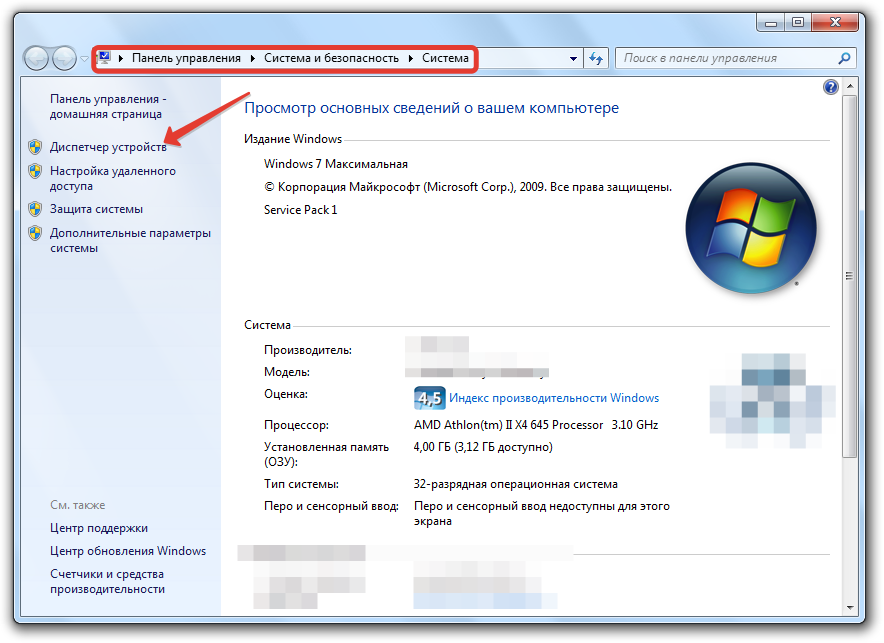Click the refresh button by address bar

[x=596, y=58]
